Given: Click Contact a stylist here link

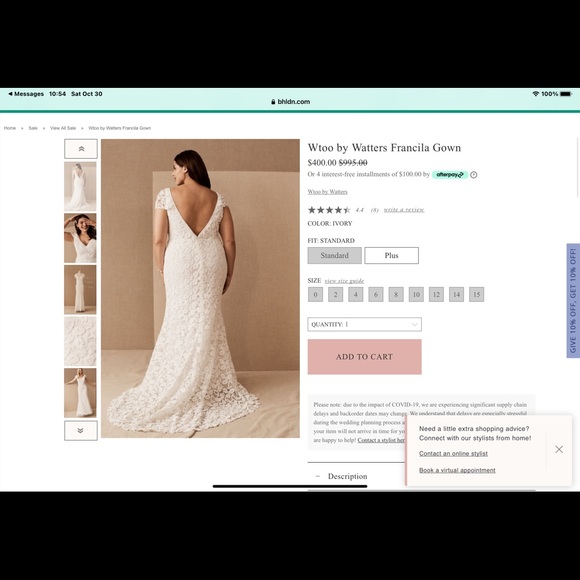Looking at the screenshot, I should point(381,440).
